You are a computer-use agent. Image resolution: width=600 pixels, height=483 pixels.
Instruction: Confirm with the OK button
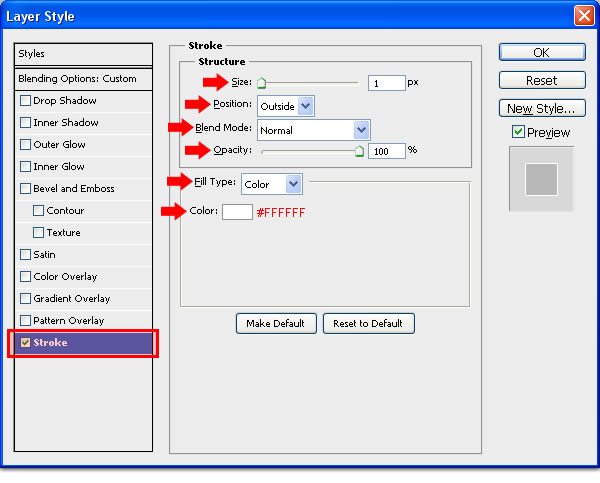[542, 52]
